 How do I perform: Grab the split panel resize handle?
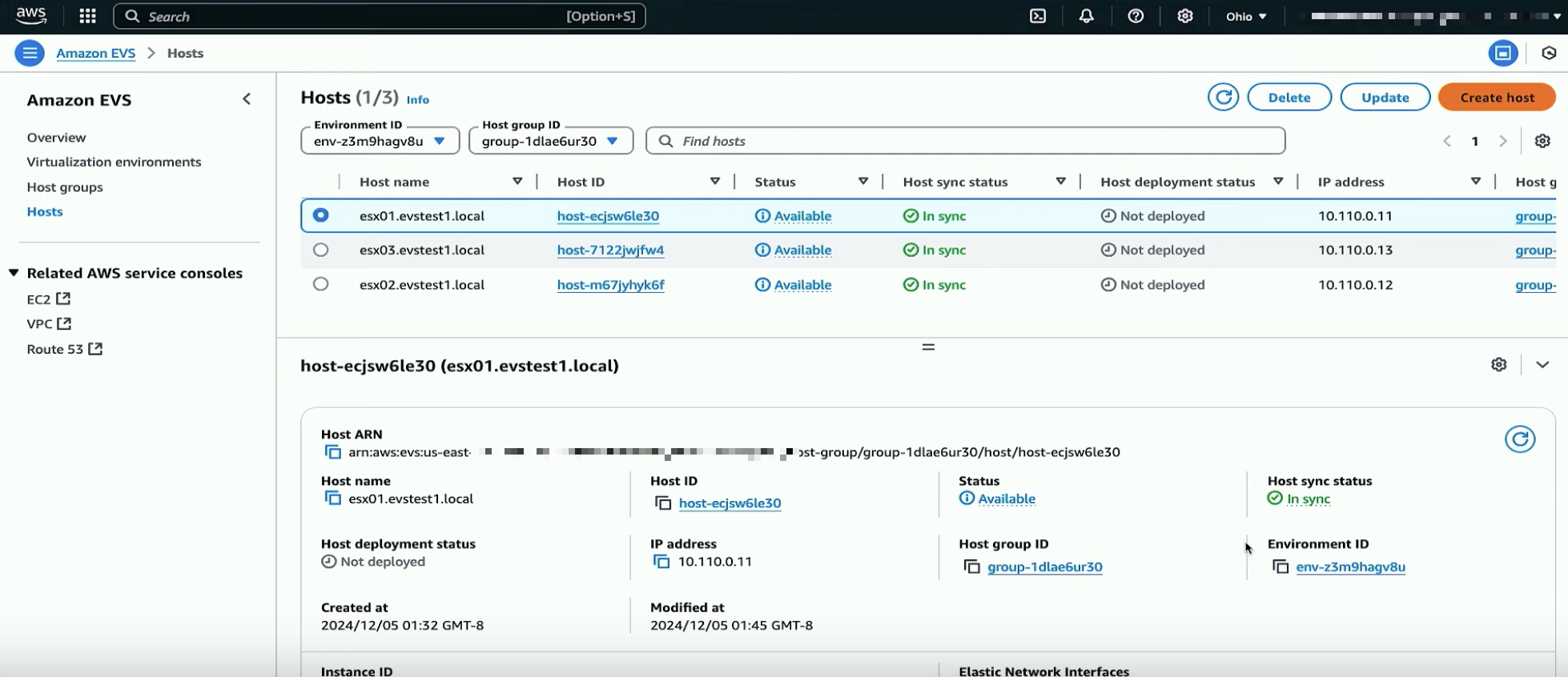click(x=928, y=347)
